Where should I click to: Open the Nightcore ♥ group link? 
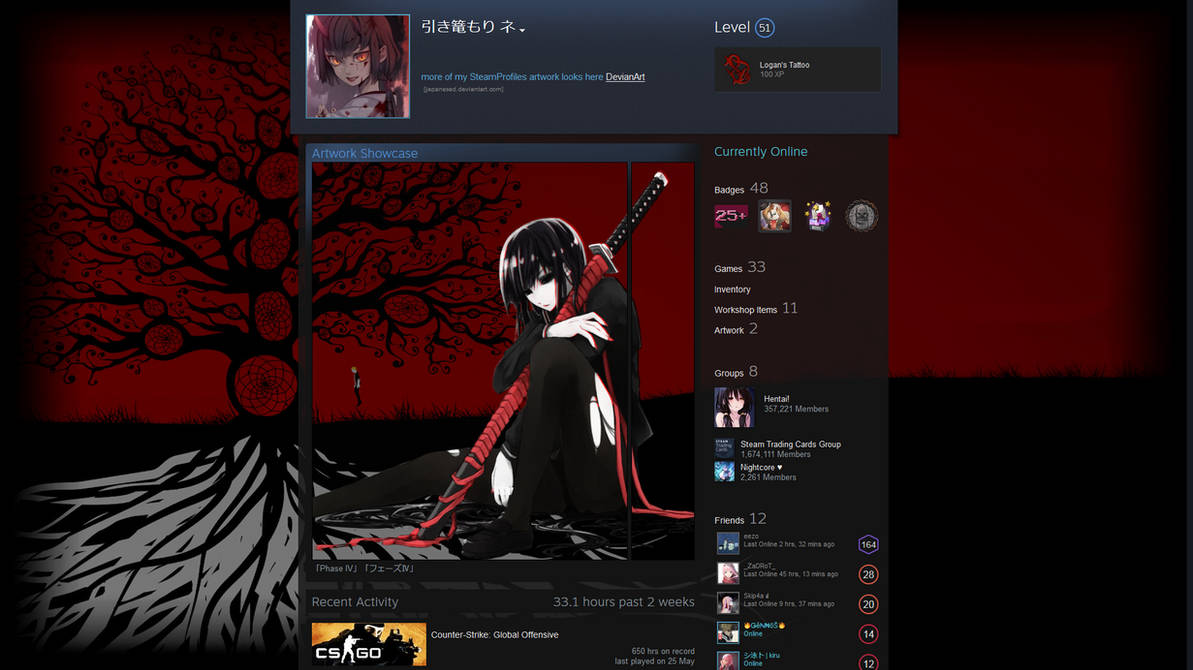click(x=761, y=468)
